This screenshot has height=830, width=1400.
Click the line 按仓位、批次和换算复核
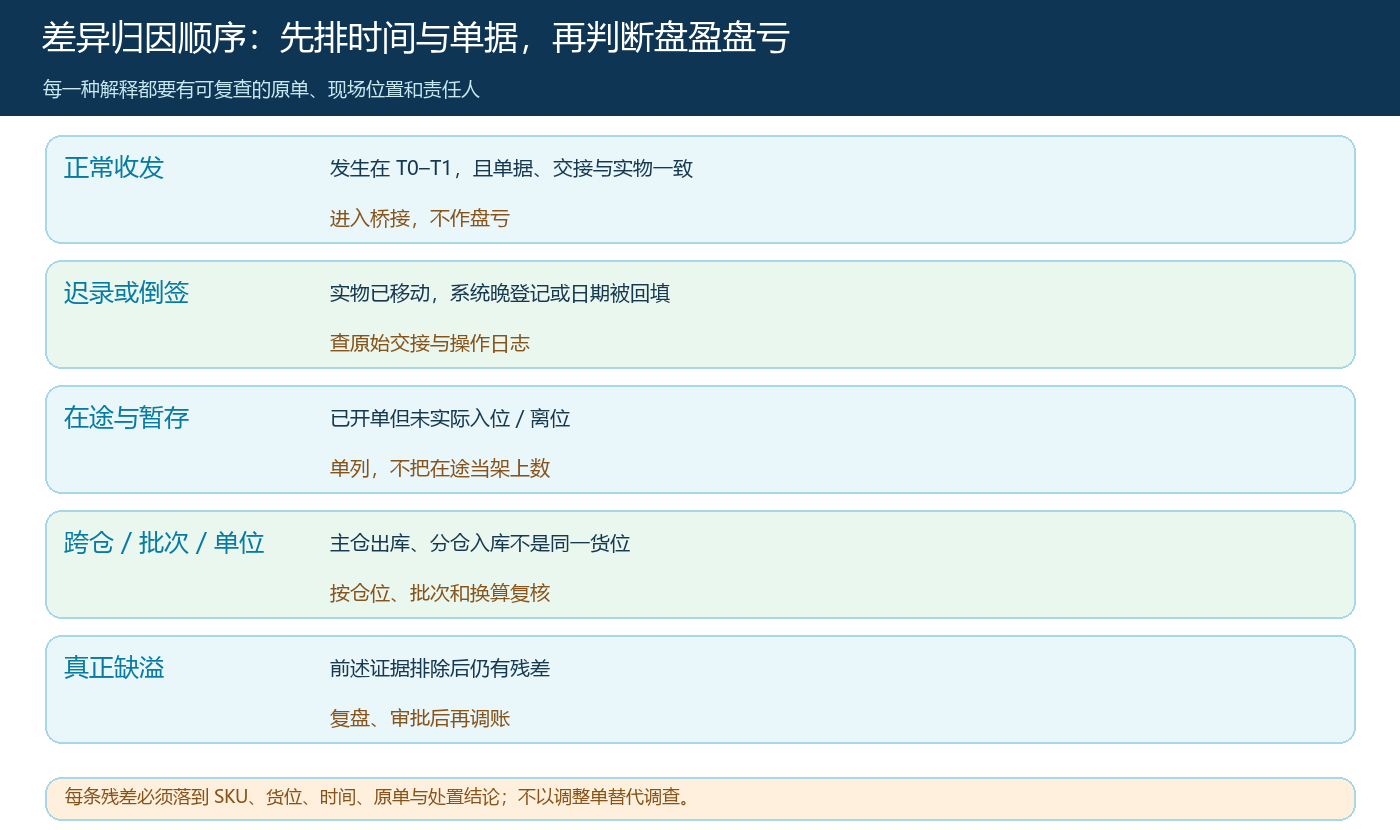pyautogui.click(x=440, y=593)
